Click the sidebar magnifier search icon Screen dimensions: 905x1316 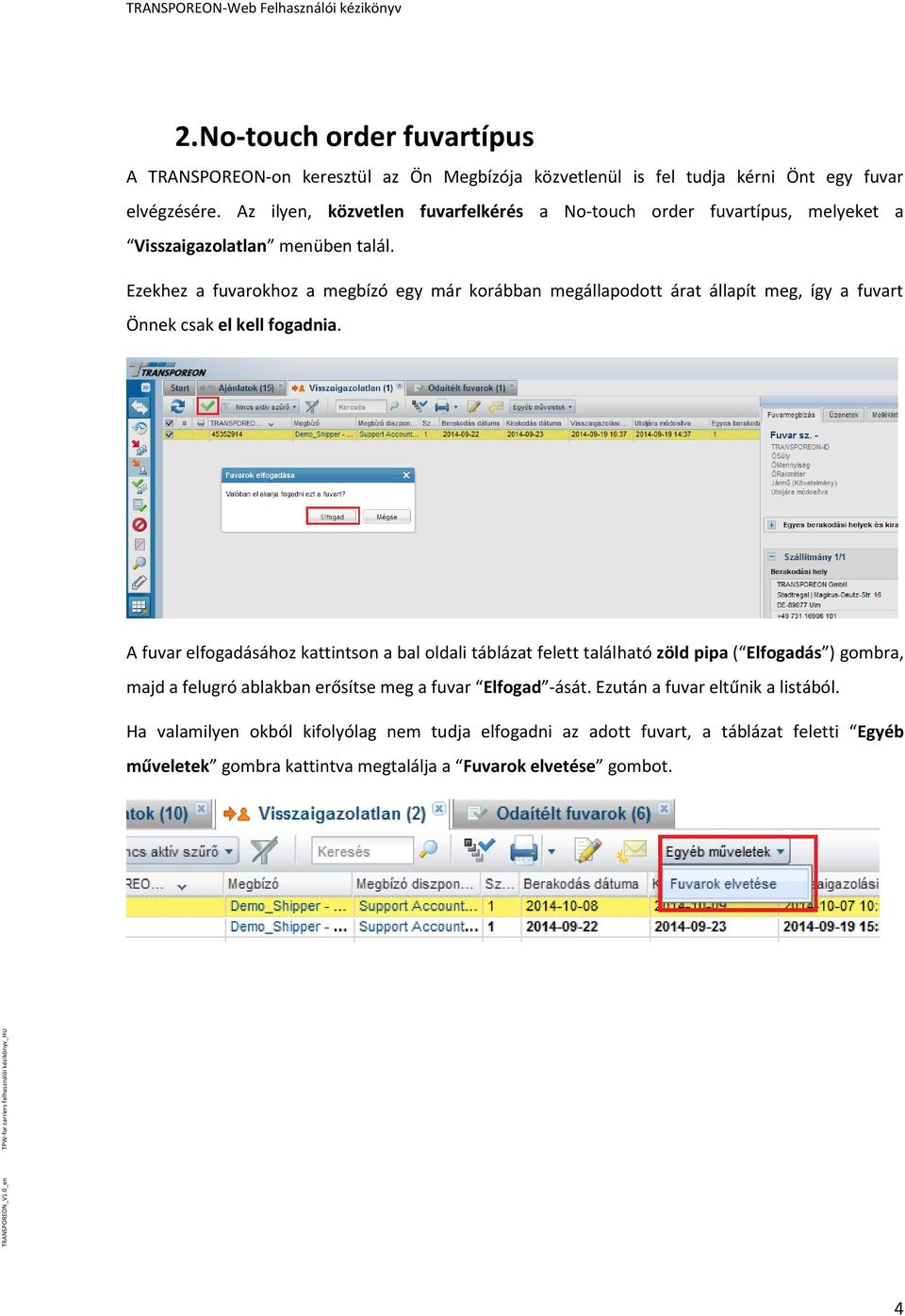[140, 563]
